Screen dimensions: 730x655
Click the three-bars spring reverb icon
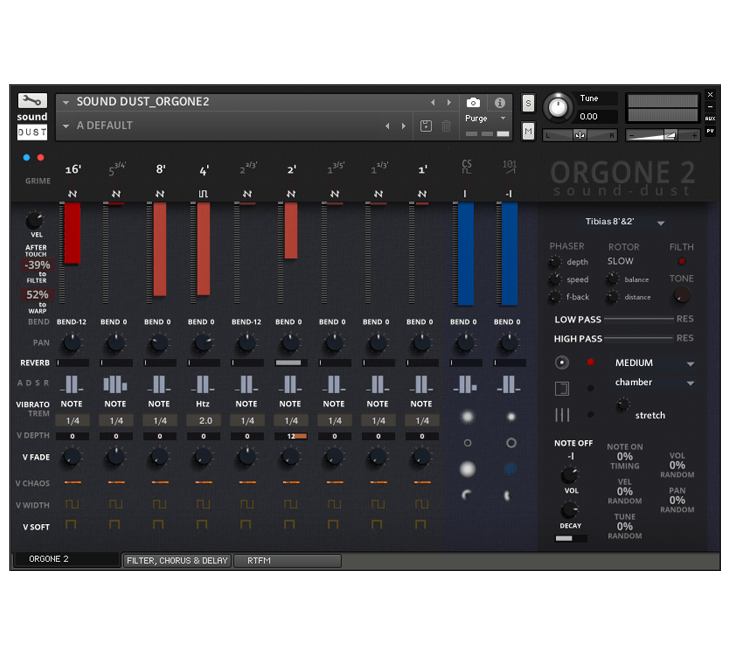pyautogui.click(x=562, y=414)
